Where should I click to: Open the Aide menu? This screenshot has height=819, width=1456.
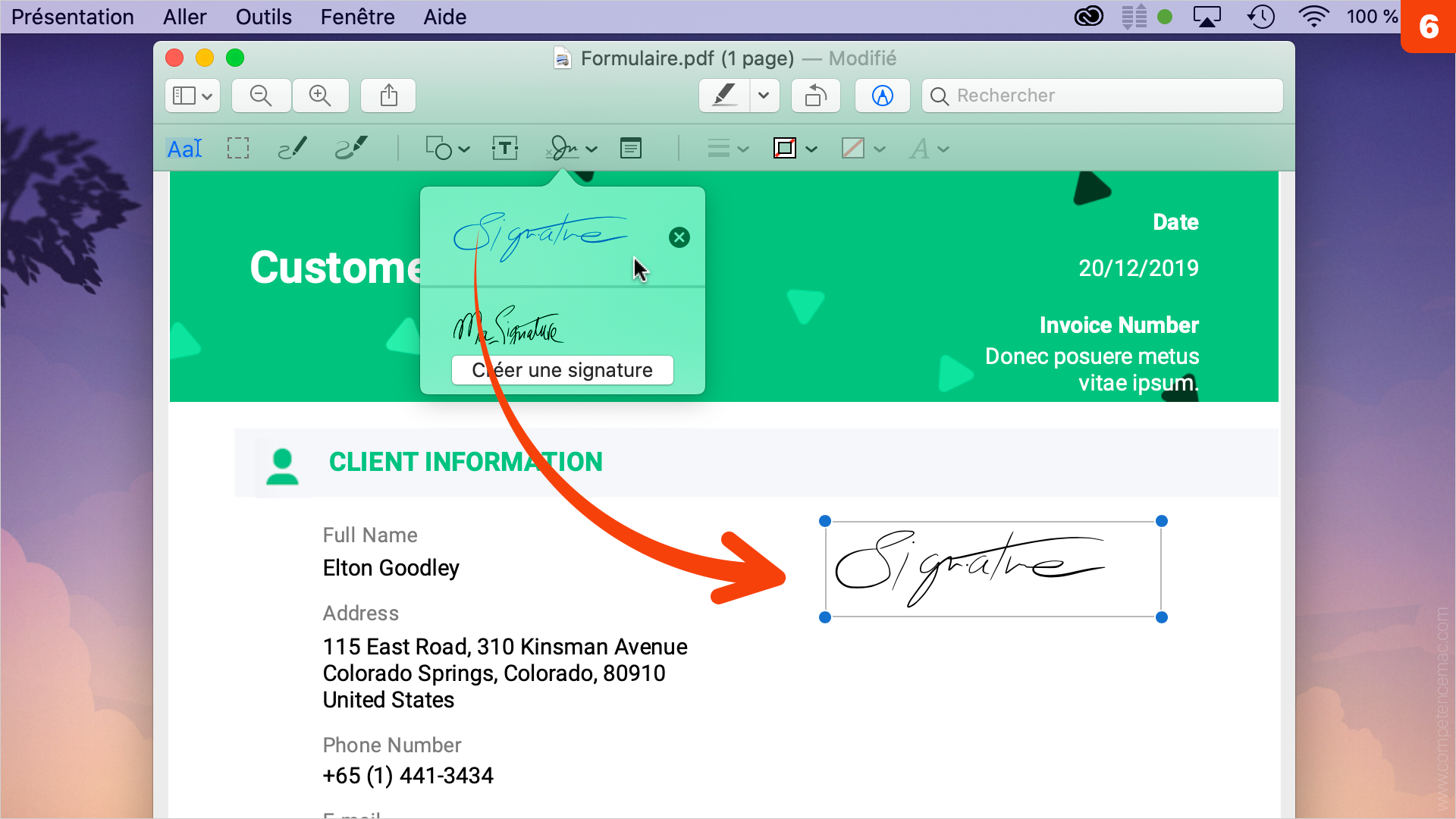pos(445,17)
